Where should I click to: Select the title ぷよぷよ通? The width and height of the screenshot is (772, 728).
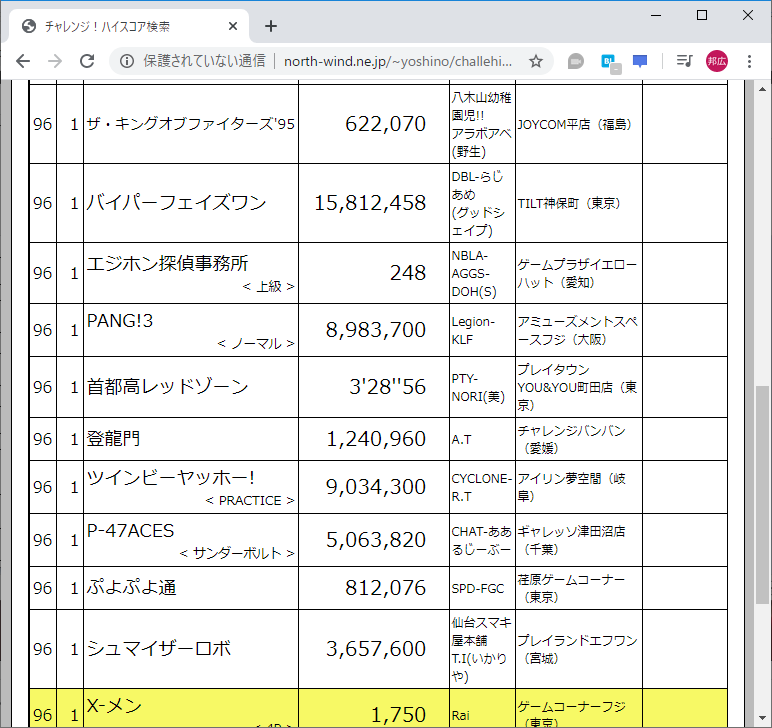131,588
